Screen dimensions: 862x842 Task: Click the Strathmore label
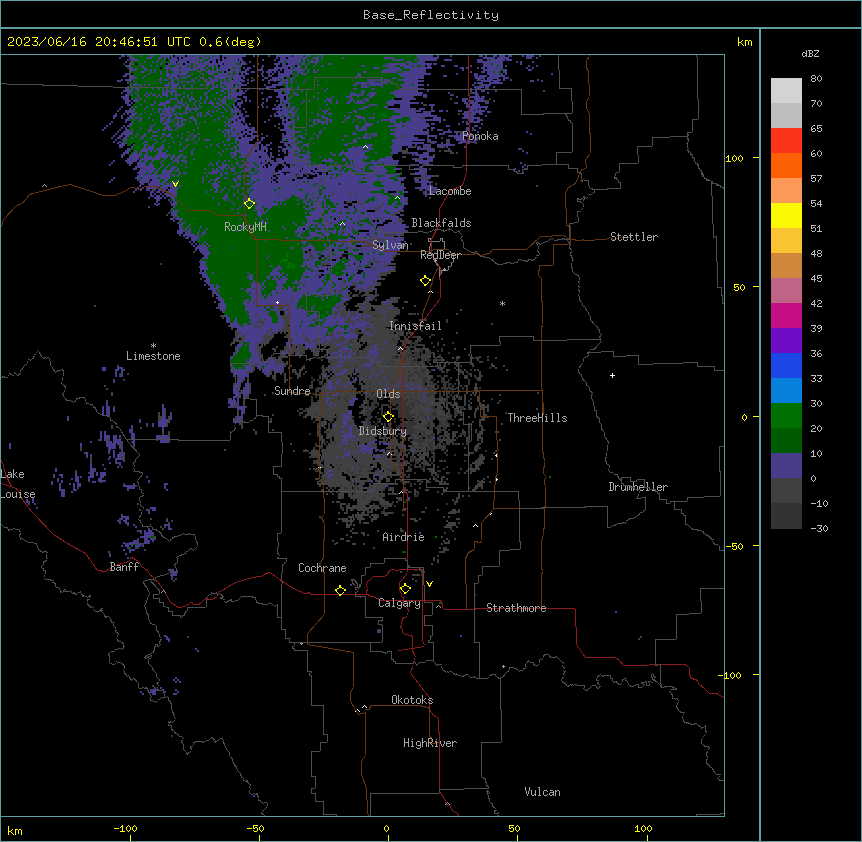pyautogui.click(x=516, y=608)
